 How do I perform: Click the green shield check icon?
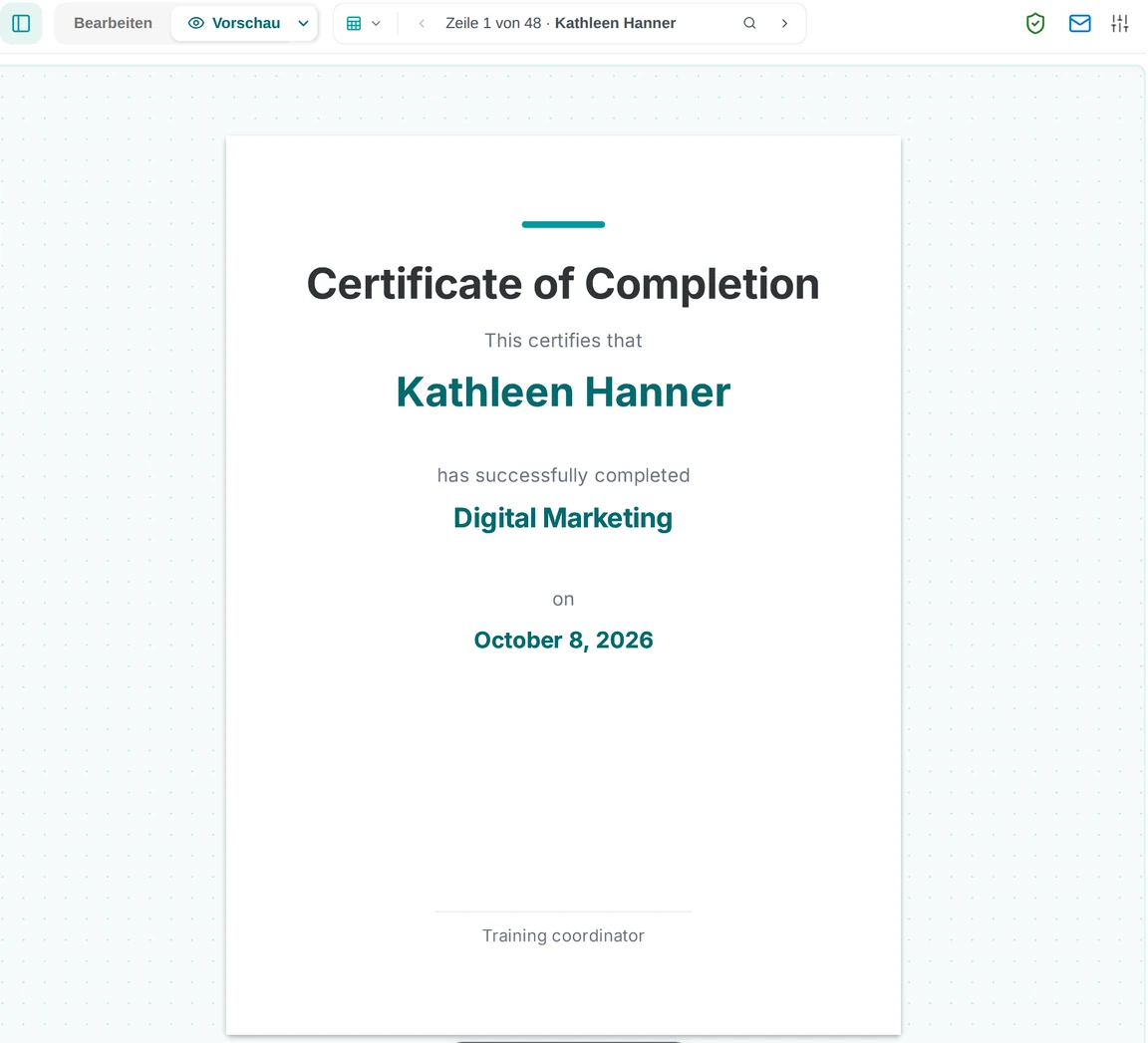1035,24
